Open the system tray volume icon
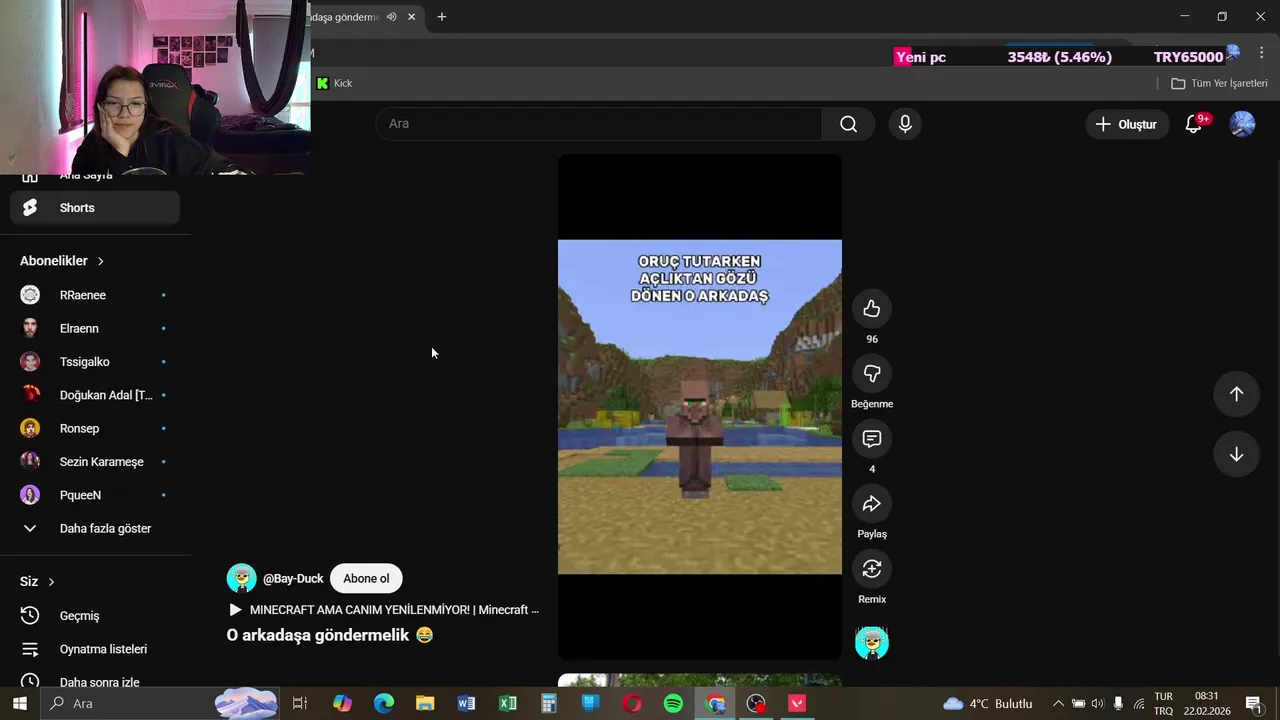 1097,704
